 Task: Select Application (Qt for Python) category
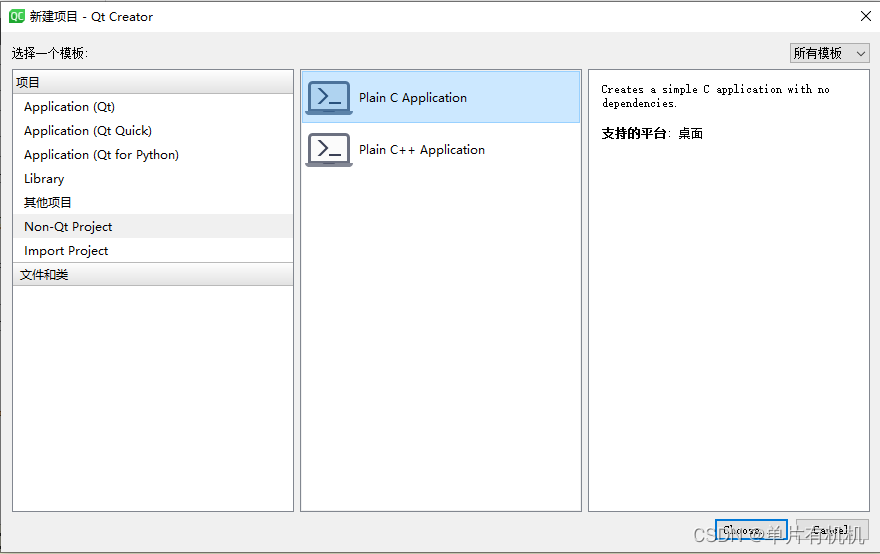(153, 155)
